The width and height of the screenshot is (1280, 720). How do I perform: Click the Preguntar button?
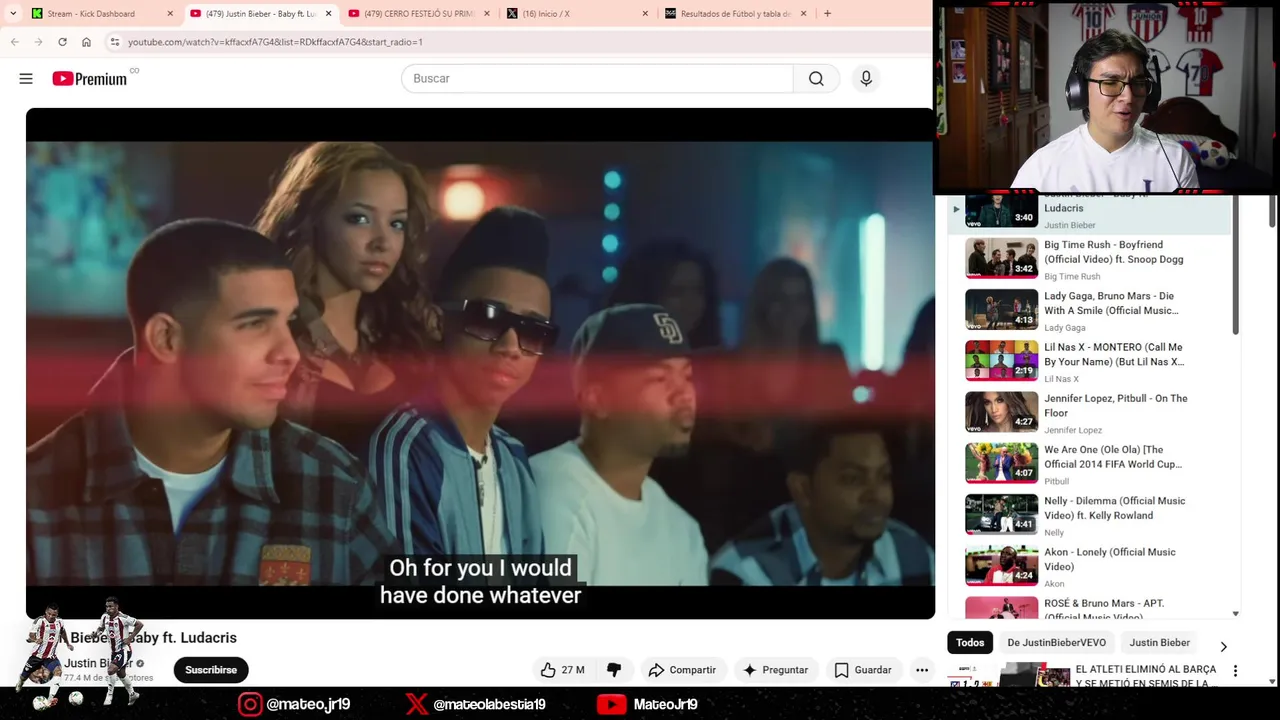[x=775, y=670]
